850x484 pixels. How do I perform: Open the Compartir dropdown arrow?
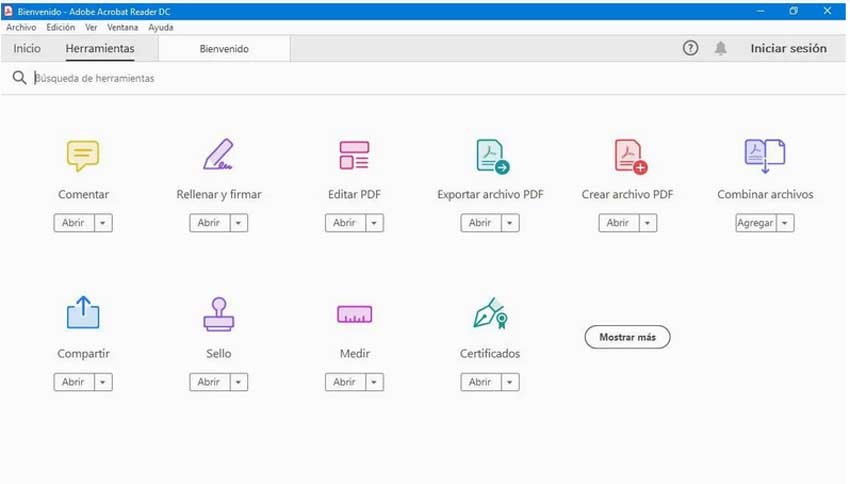[x=103, y=382]
